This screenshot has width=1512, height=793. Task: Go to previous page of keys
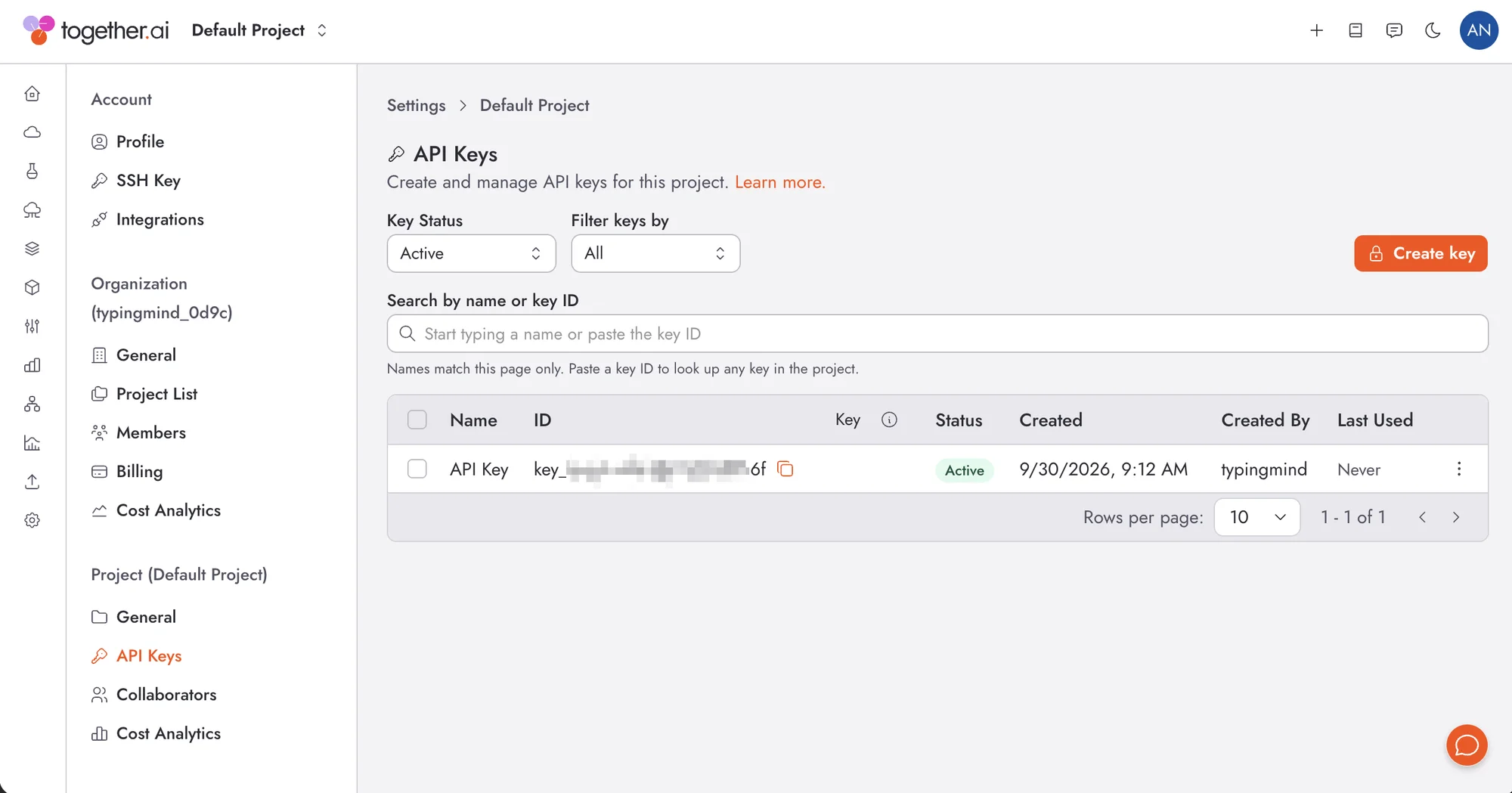[1422, 517]
